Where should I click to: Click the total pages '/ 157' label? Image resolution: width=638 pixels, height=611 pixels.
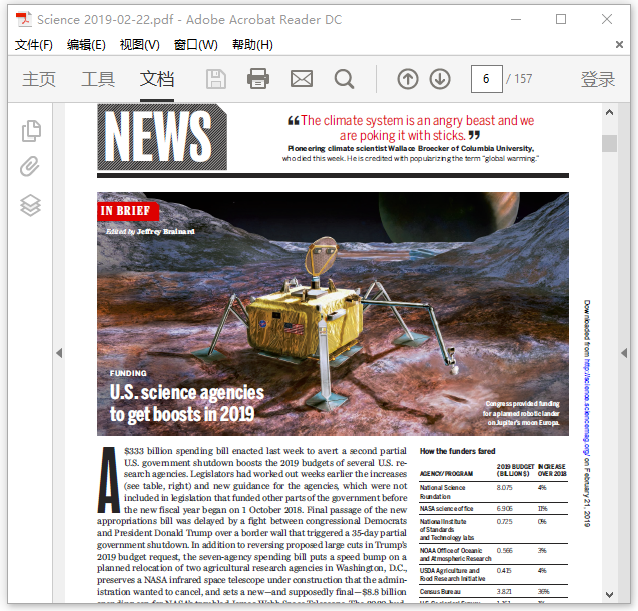pos(519,79)
